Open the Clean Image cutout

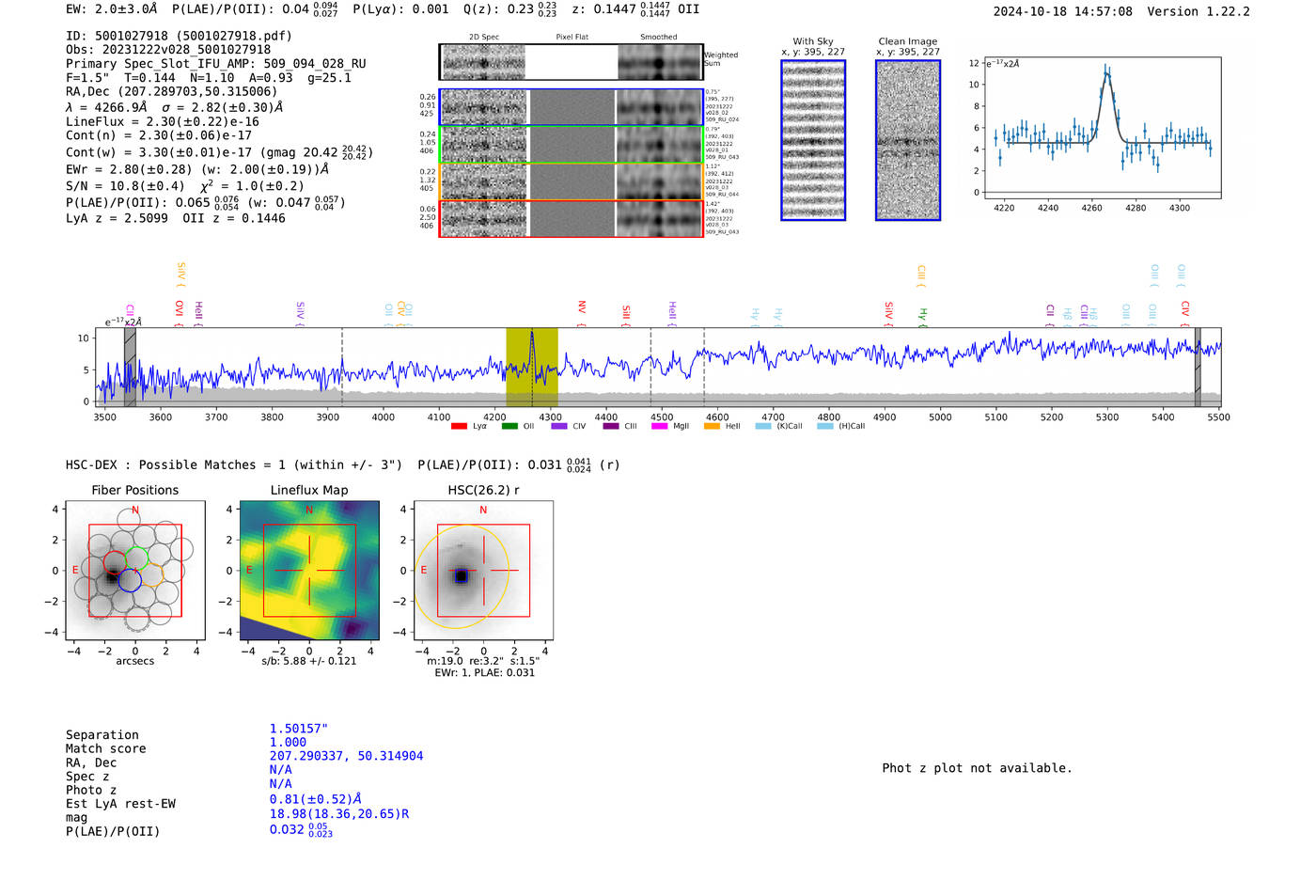[908, 140]
